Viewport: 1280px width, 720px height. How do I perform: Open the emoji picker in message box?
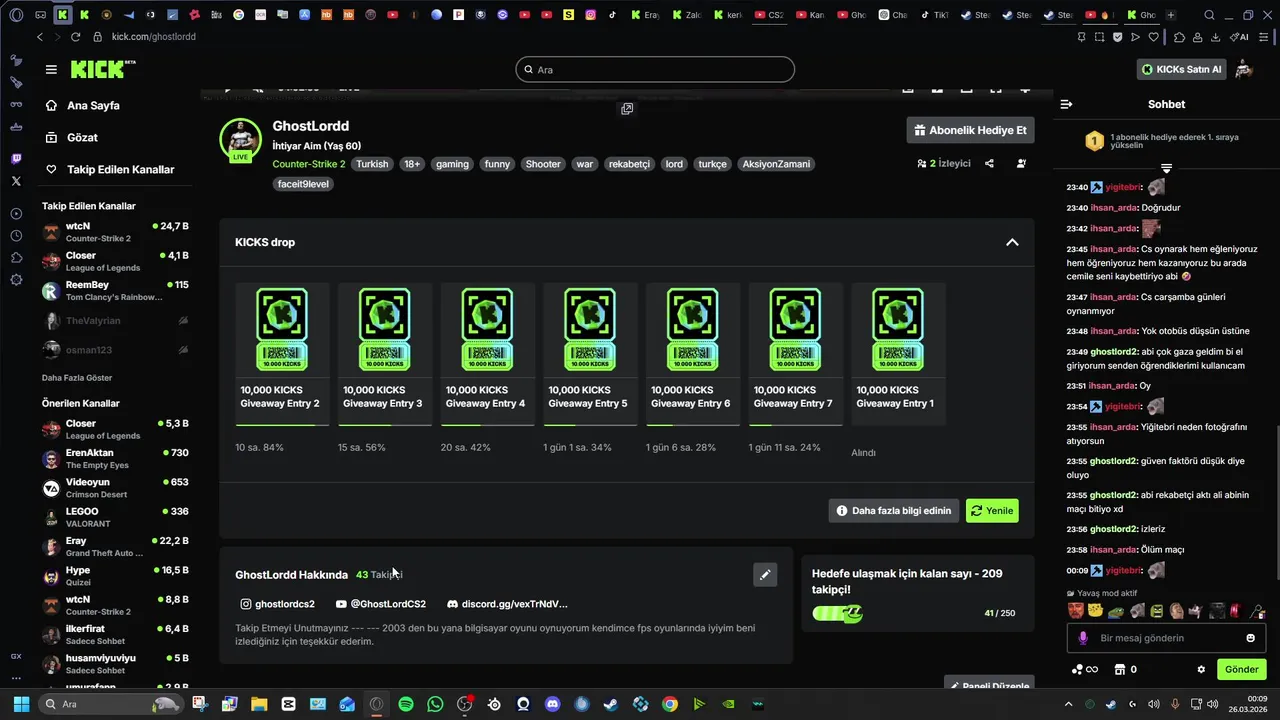1250,638
